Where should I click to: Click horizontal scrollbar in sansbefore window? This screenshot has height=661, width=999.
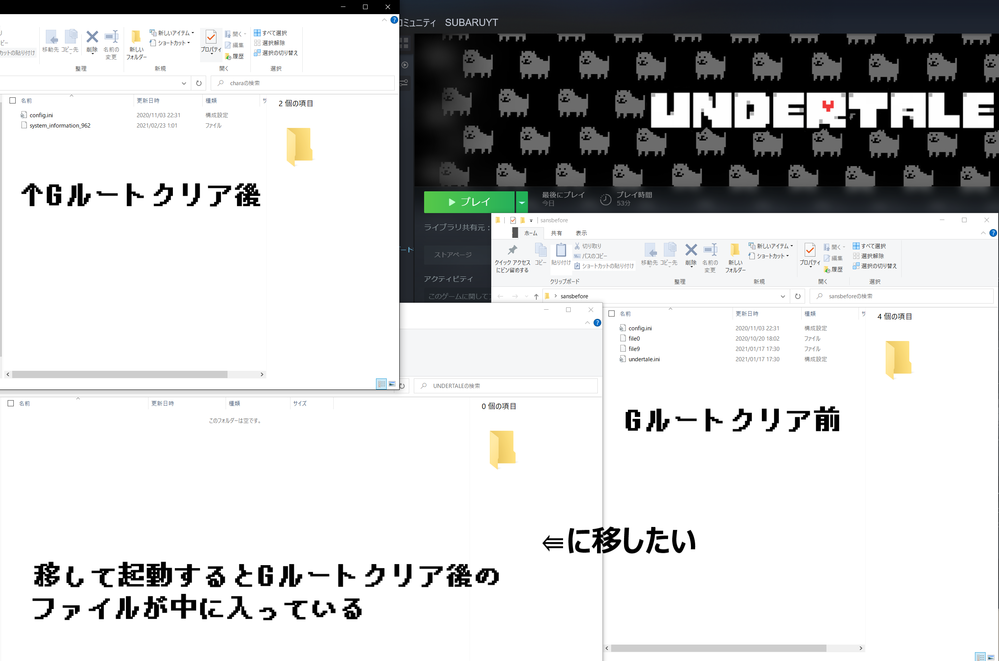tap(719, 648)
